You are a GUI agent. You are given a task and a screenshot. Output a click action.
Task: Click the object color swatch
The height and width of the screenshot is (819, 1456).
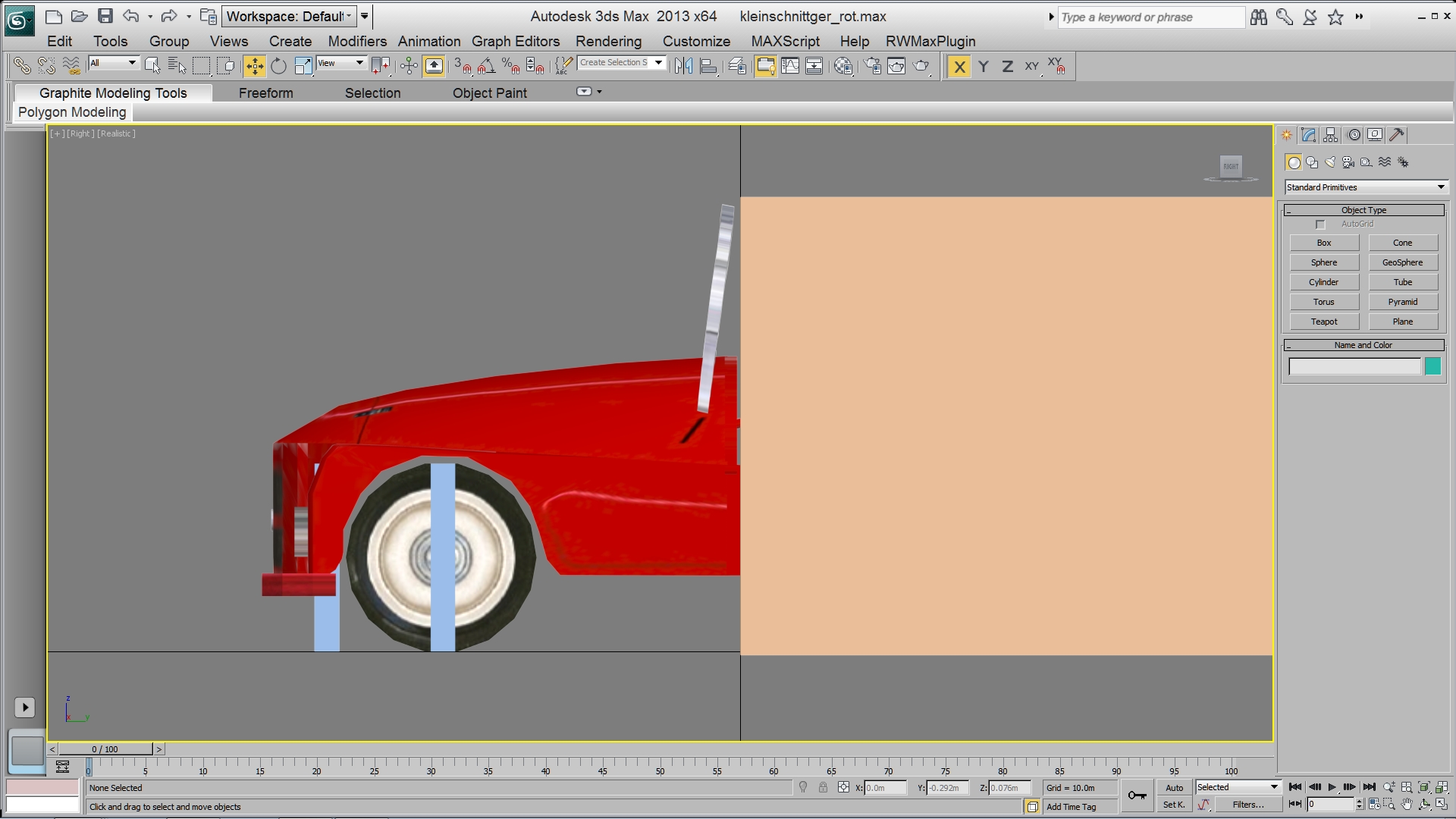[1432, 367]
